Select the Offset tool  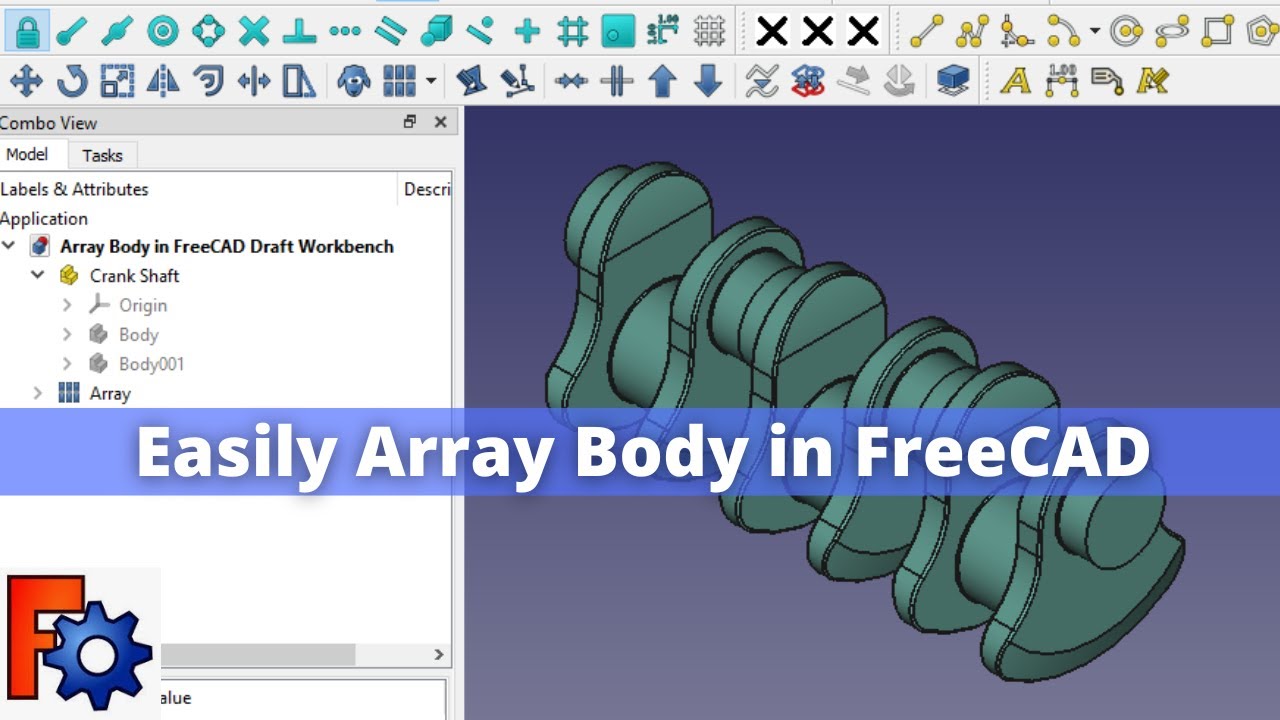click(x=208, y=80)
